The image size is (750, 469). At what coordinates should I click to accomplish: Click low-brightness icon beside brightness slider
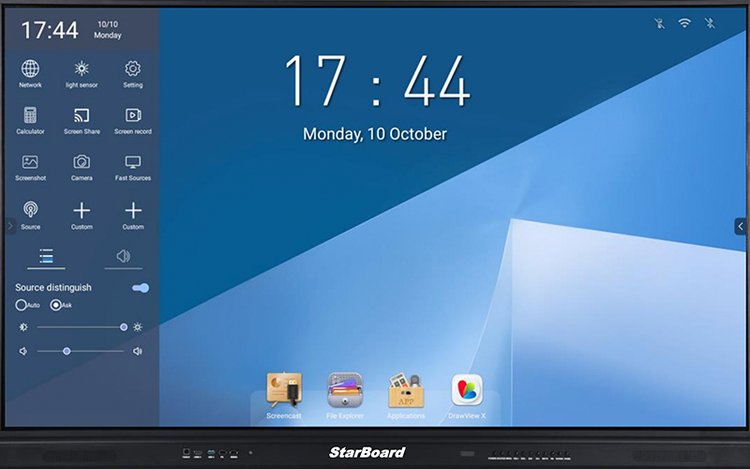click(x=23, y=327)
